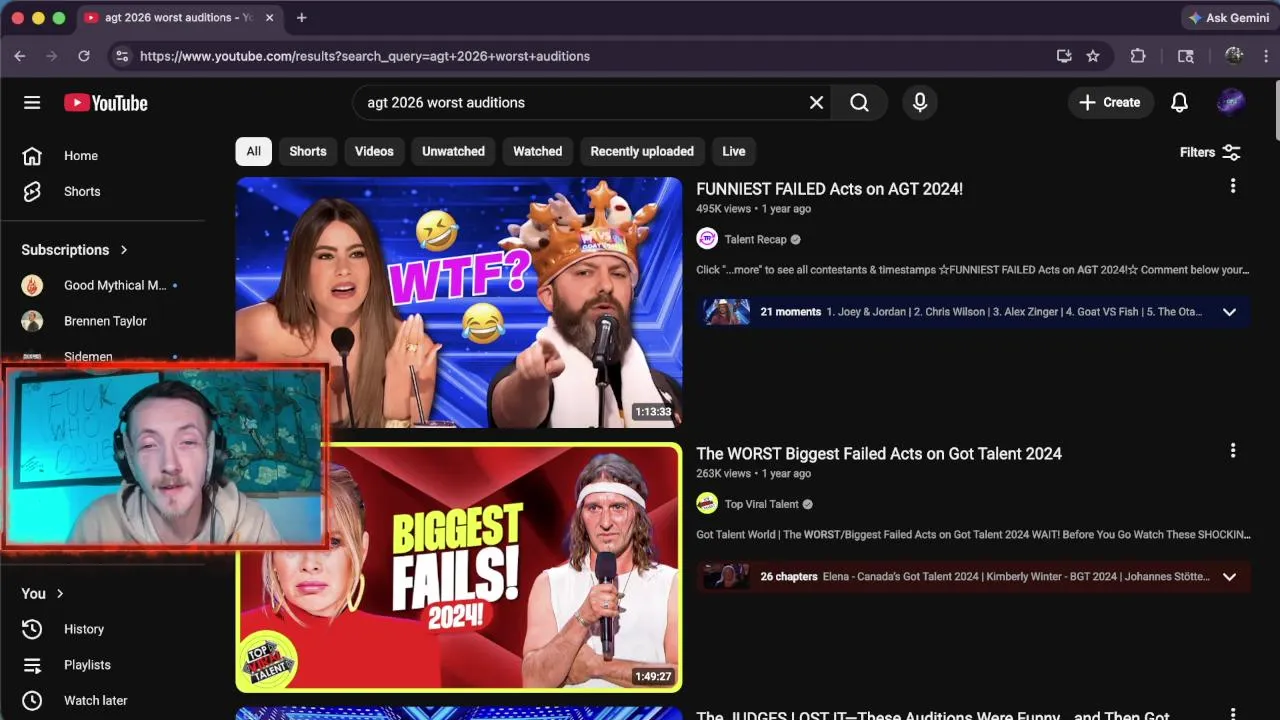Play the WTF? thumbnail video

(459, 303)
